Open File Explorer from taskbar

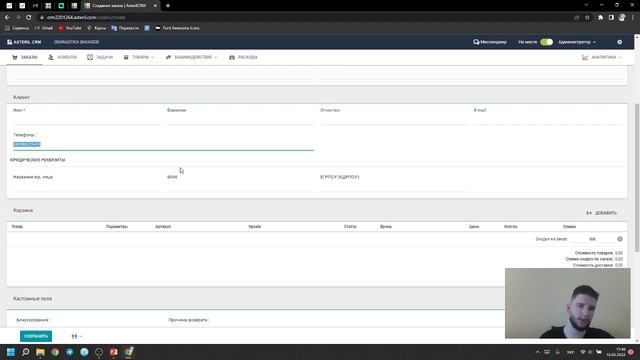pos(40,352)
